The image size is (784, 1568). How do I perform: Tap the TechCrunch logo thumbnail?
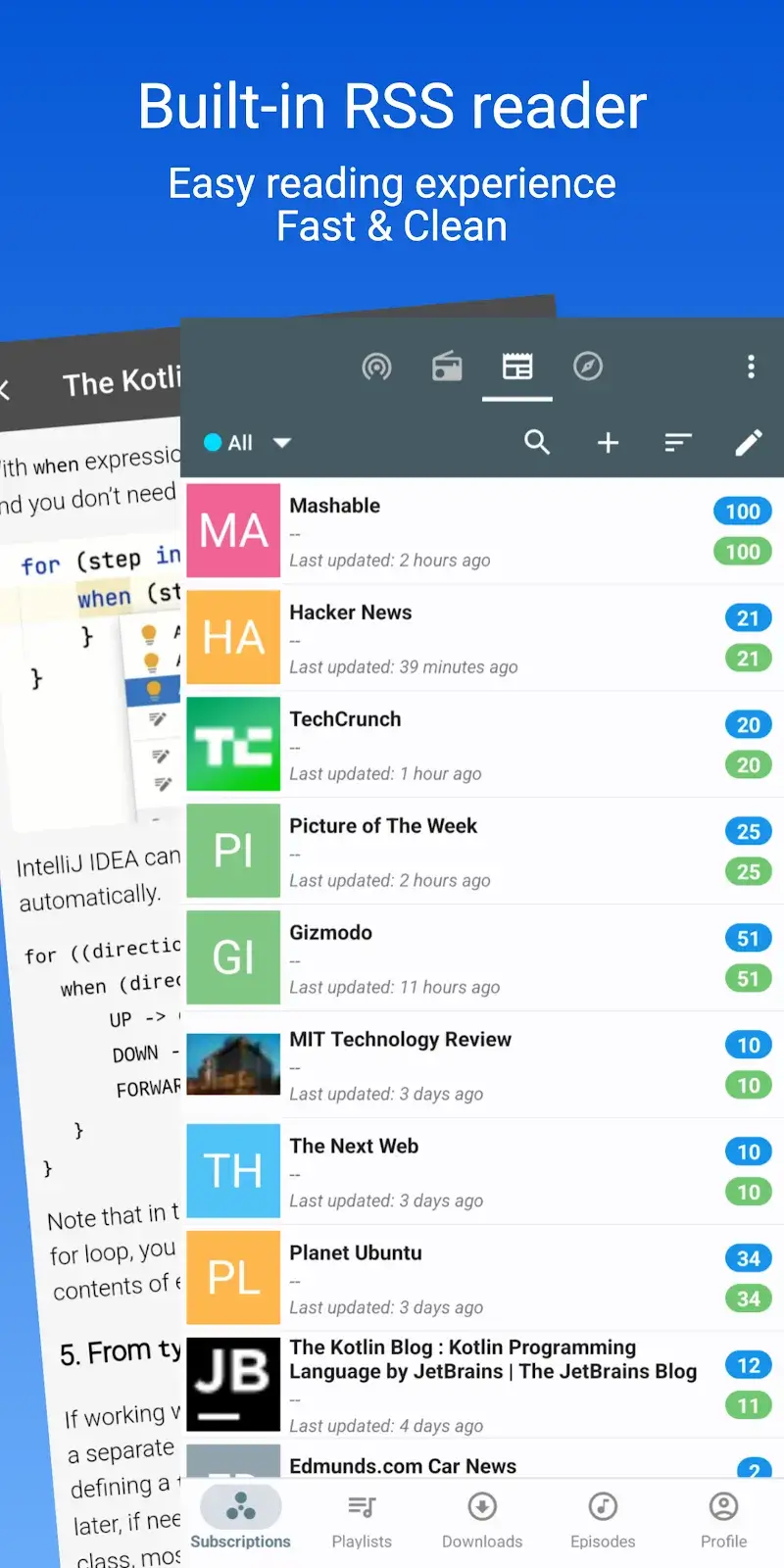[233, 745]
